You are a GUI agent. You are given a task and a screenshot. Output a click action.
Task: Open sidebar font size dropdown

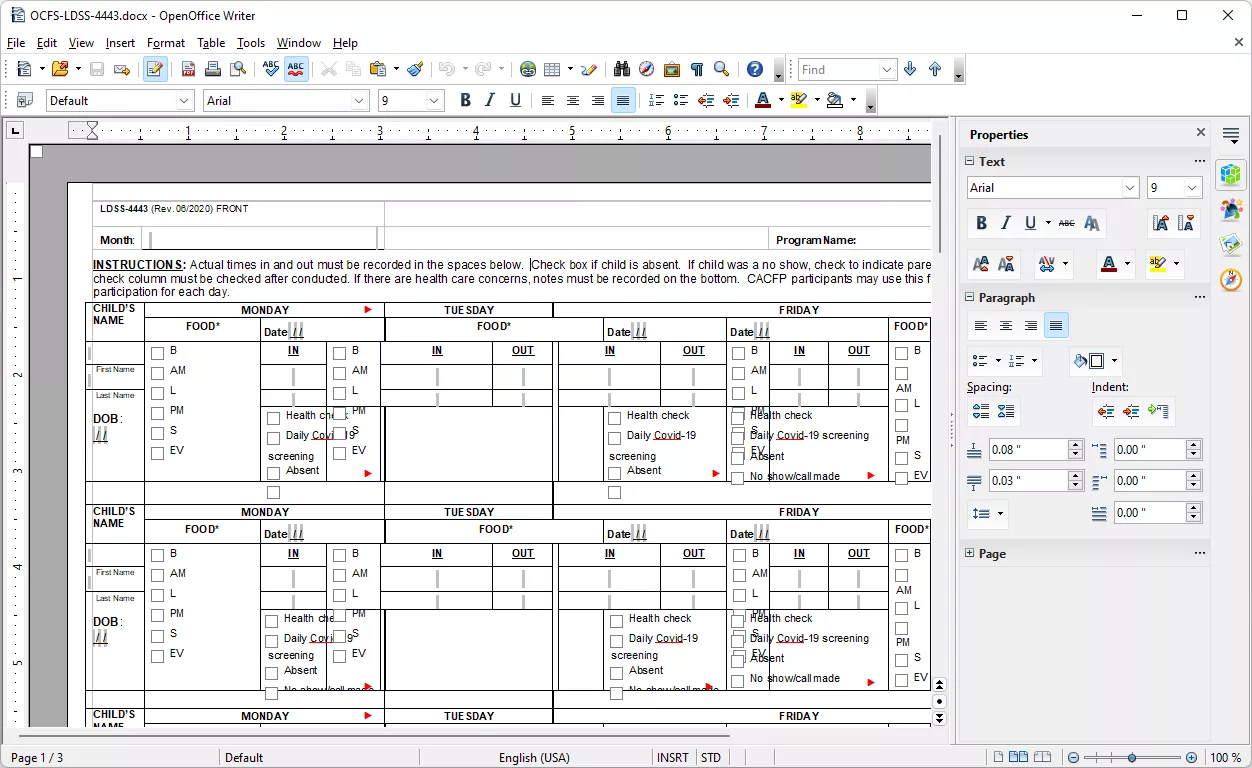(x=1193, y=187)
